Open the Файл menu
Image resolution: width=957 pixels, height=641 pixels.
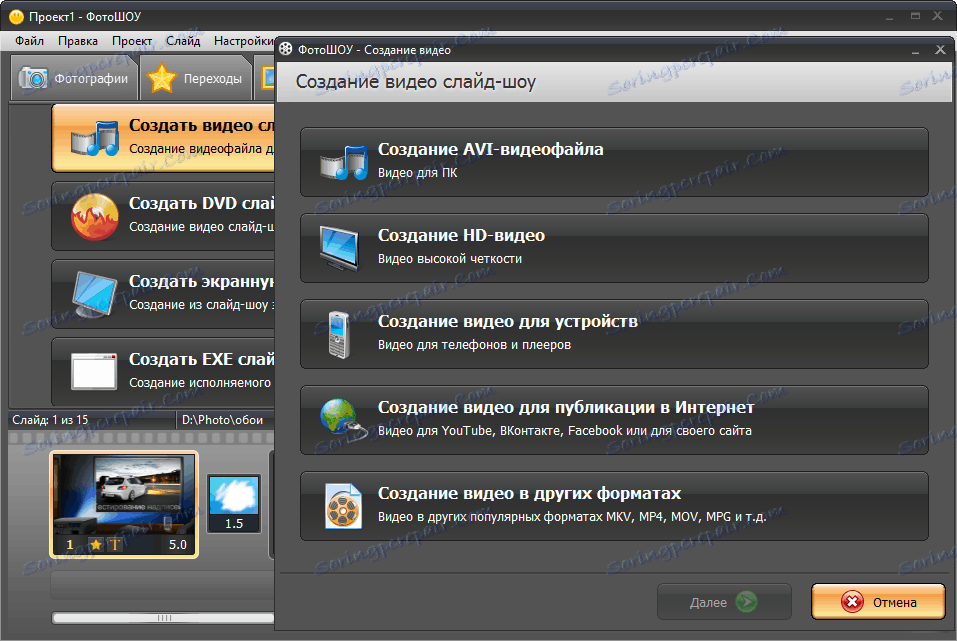click(x=29, y=41)
